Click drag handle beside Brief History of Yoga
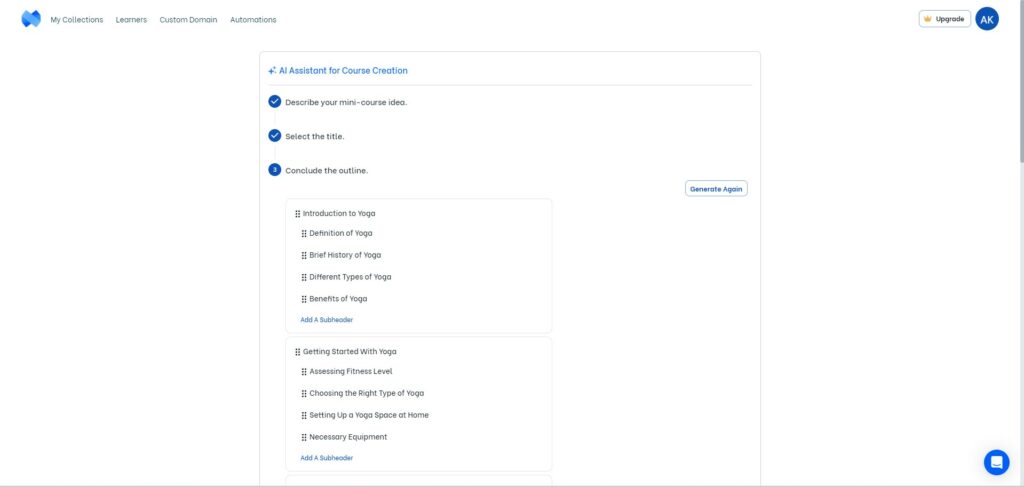1024x487 pixels. [x=304, y=255]
